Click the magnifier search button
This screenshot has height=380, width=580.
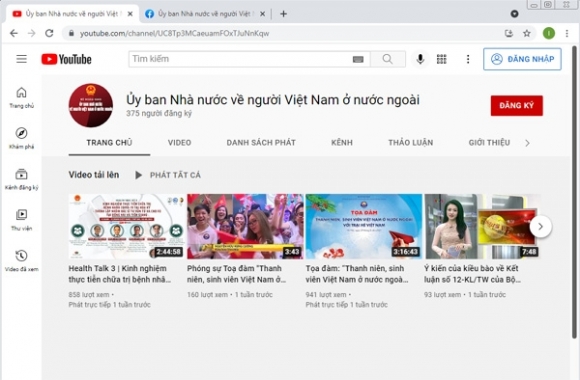pos(388,59)
